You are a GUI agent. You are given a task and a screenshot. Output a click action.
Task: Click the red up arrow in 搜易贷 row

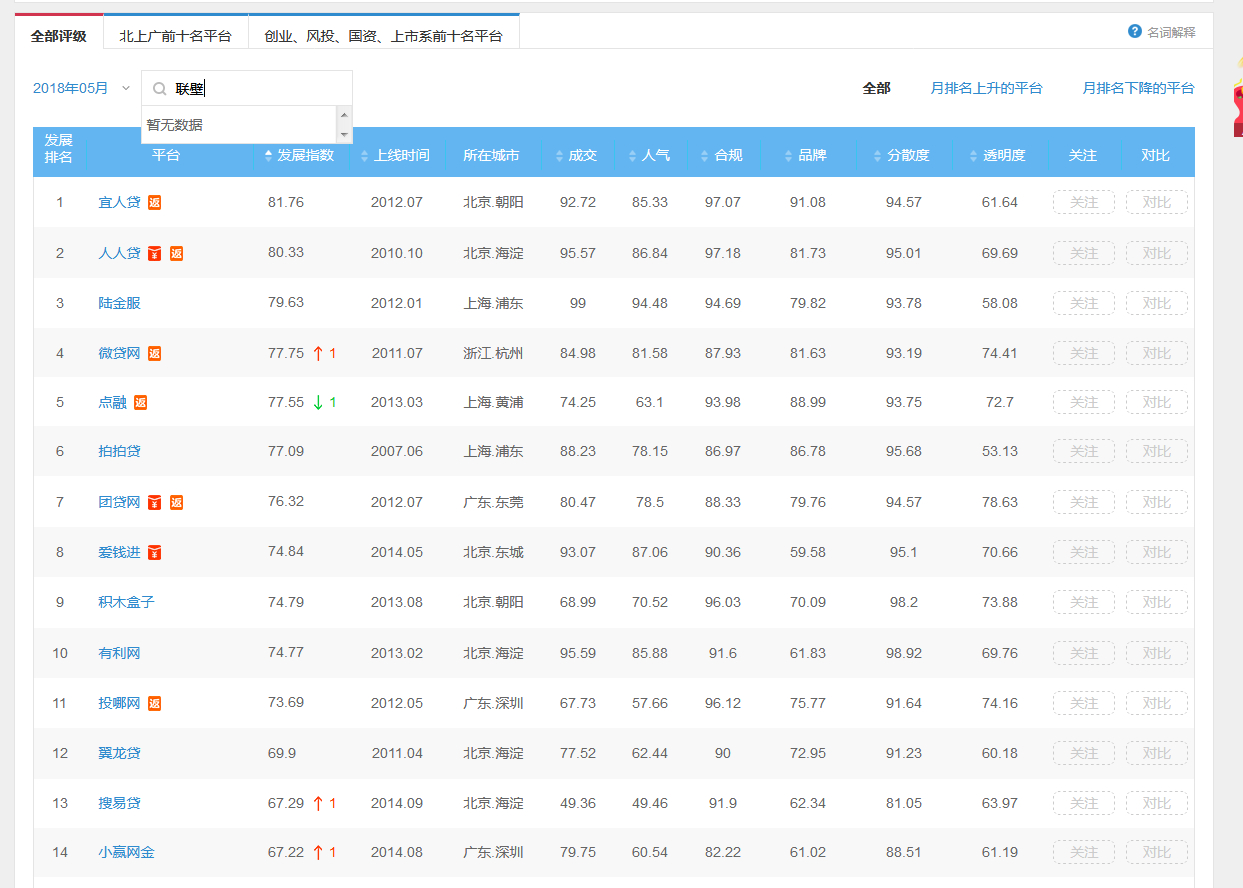pyautogui.click(x=318, y=803)
